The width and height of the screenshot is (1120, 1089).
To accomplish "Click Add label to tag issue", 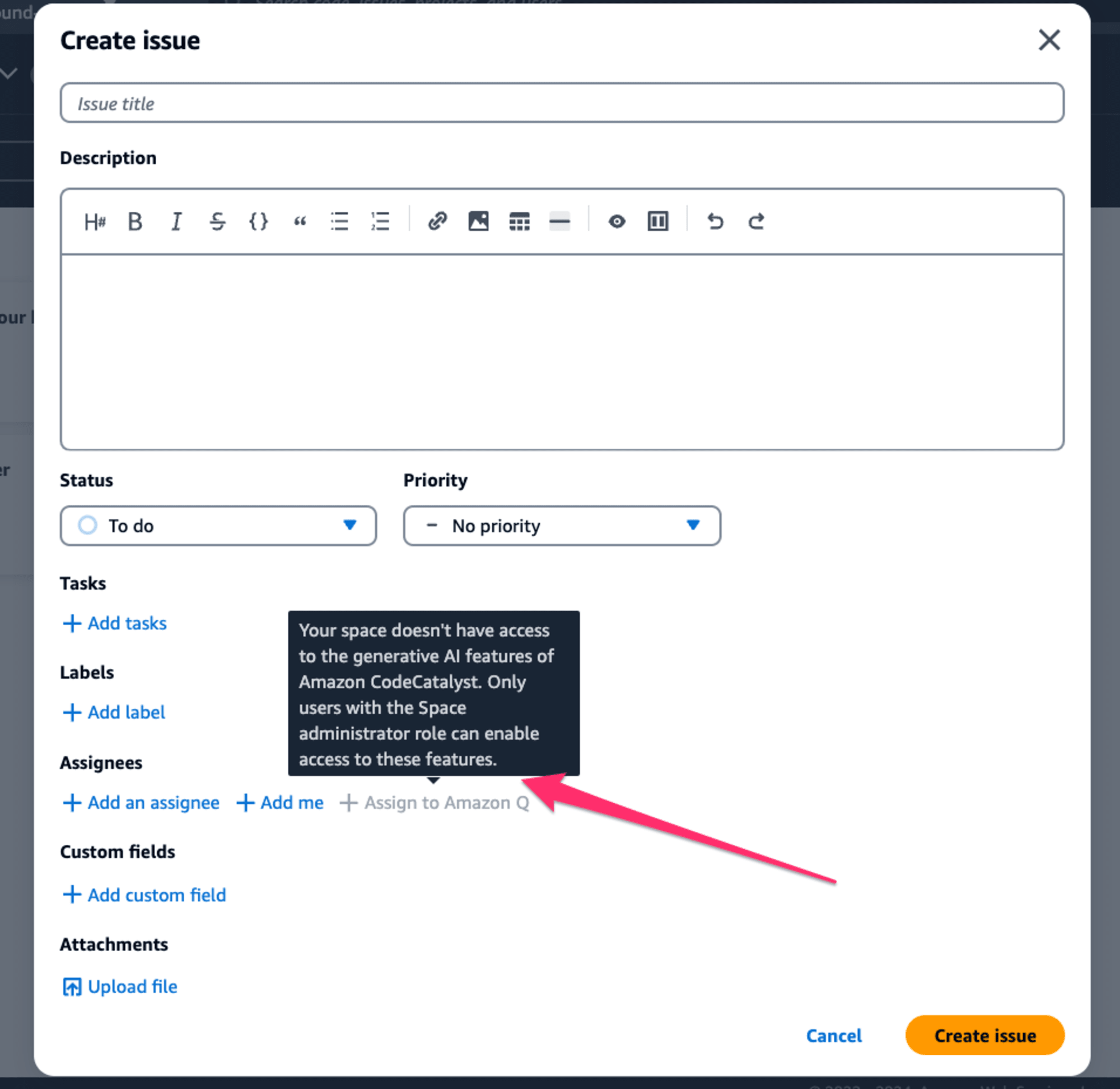I will pyautogui.click(x=113, y=712).
